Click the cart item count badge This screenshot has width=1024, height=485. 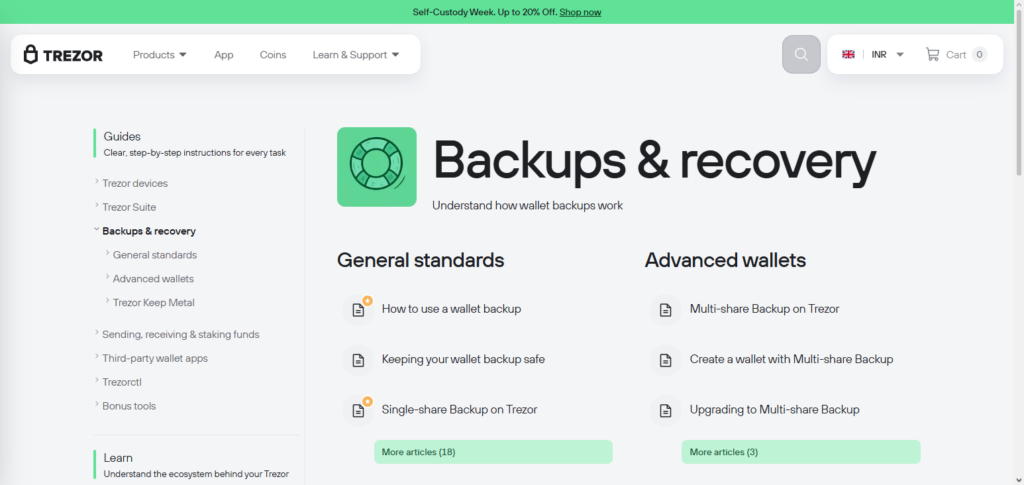[x=979, y=54]
